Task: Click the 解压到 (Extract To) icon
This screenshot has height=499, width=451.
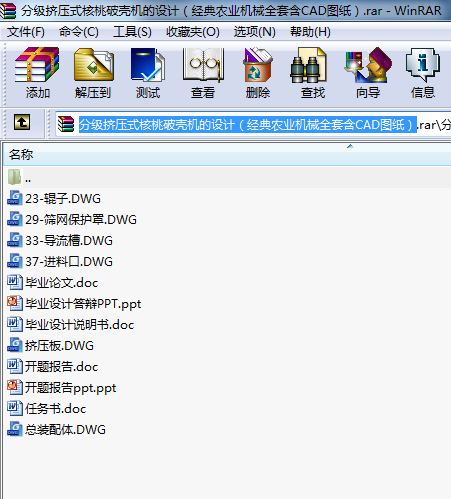Action: pyautogui.click(x=93, y=73)
